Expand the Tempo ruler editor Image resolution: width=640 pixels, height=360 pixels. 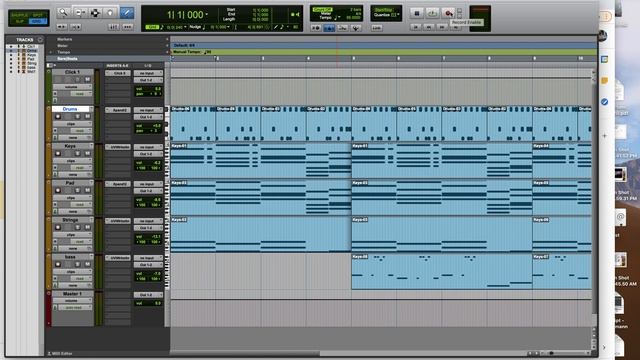pyautogui.click(x=51, y=52)
